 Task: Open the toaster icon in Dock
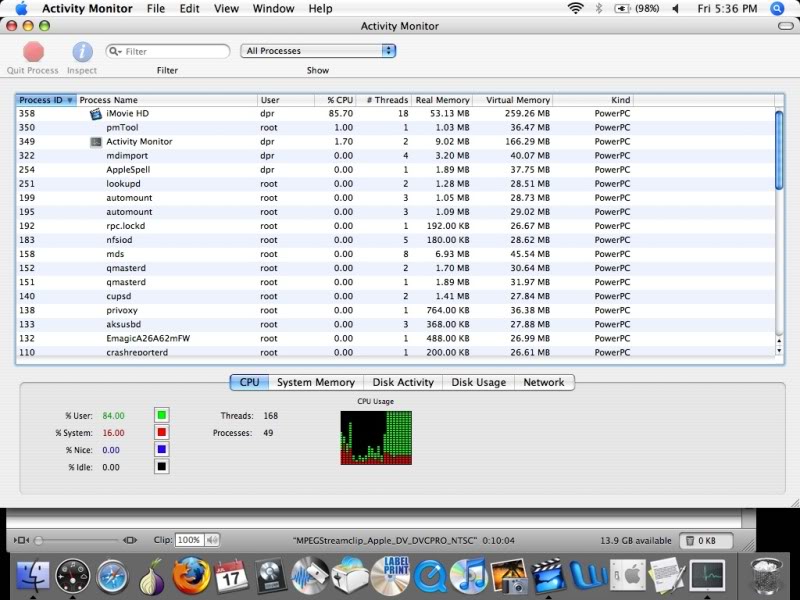(350, 577)
